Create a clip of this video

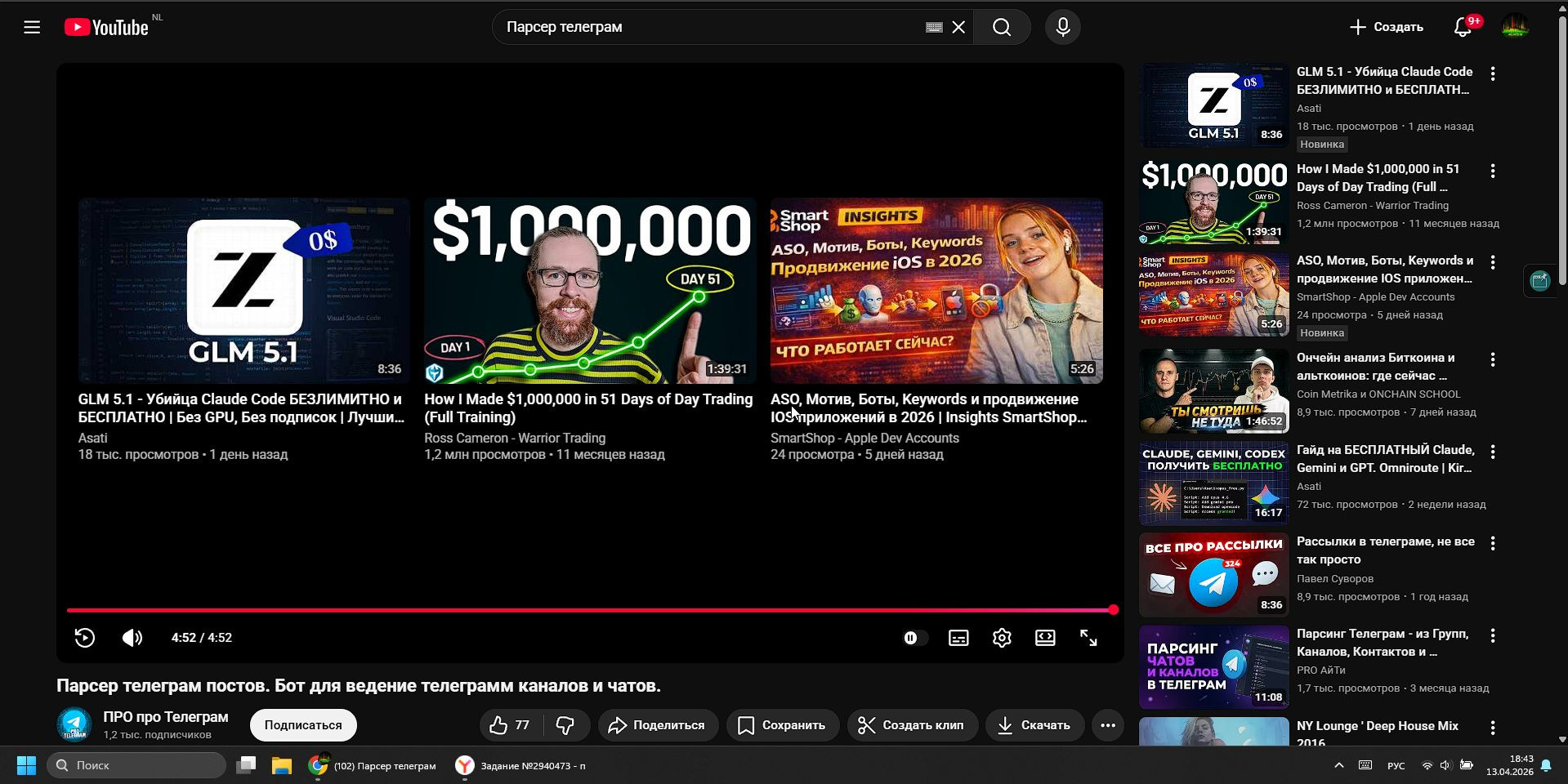912,725
